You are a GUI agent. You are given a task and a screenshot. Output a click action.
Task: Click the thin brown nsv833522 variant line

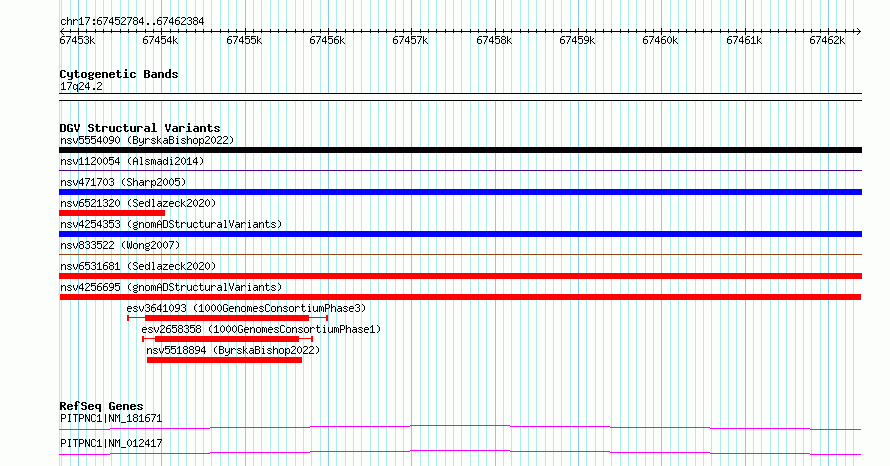(460, 254)
